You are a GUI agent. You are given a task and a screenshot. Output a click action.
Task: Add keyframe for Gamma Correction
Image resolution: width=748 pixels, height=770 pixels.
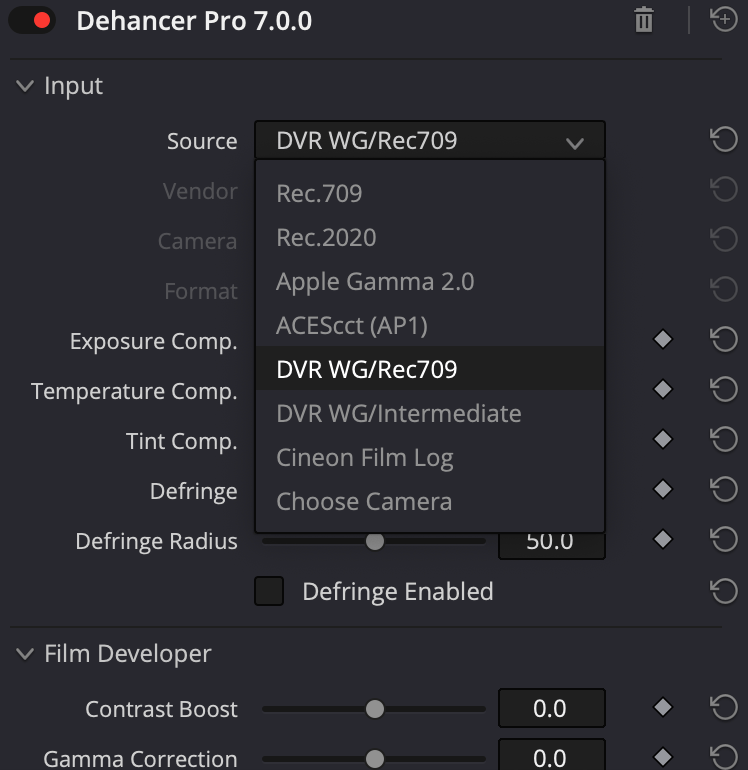click(x=663, y=757)
